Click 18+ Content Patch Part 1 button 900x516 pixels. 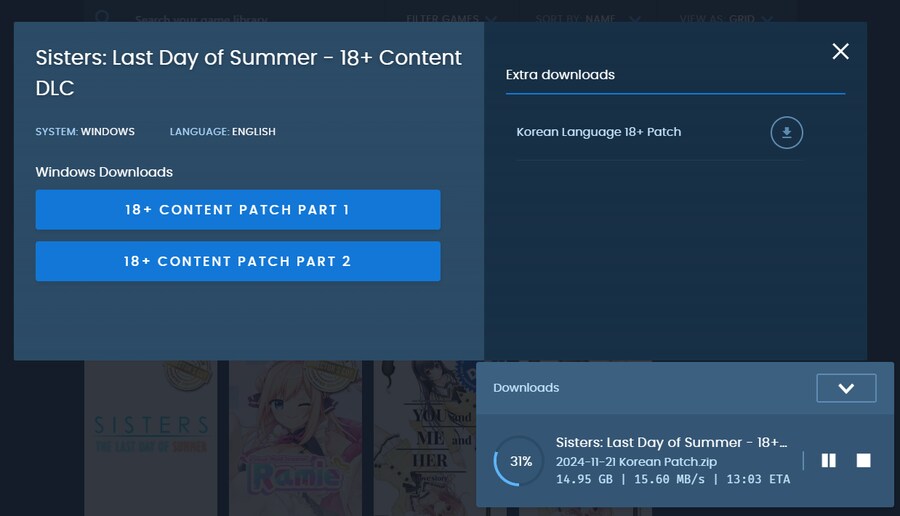point(238,210)
